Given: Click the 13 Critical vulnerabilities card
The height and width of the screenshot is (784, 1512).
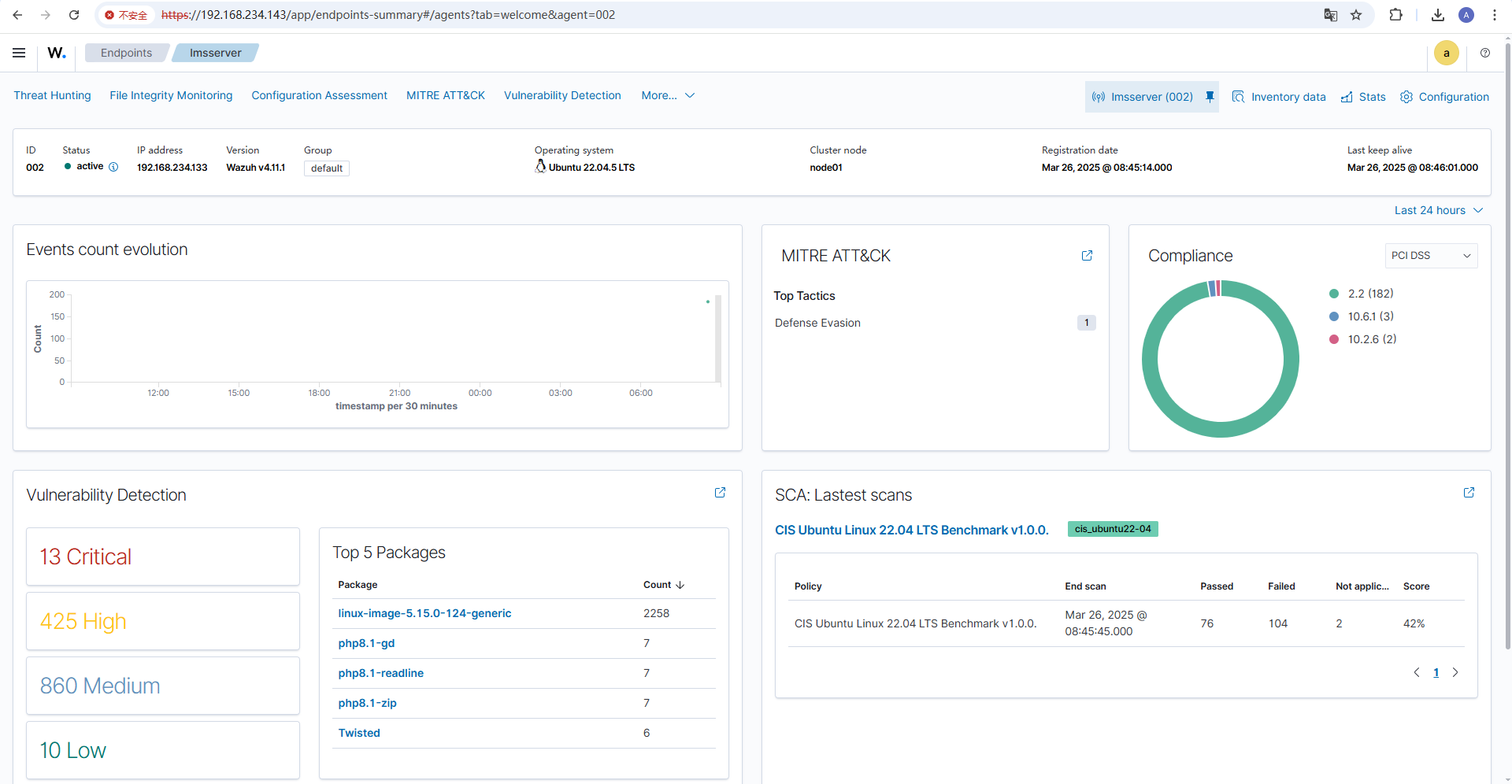Looking at the screenshot, I should tap(163, 557).
